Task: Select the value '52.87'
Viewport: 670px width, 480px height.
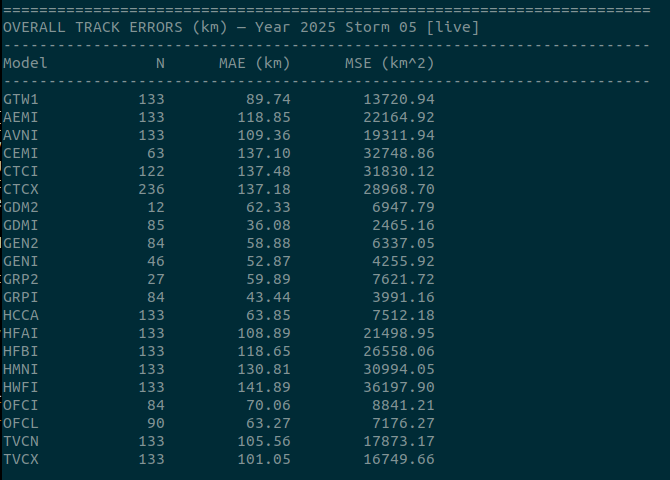Action: click(268, 261)
